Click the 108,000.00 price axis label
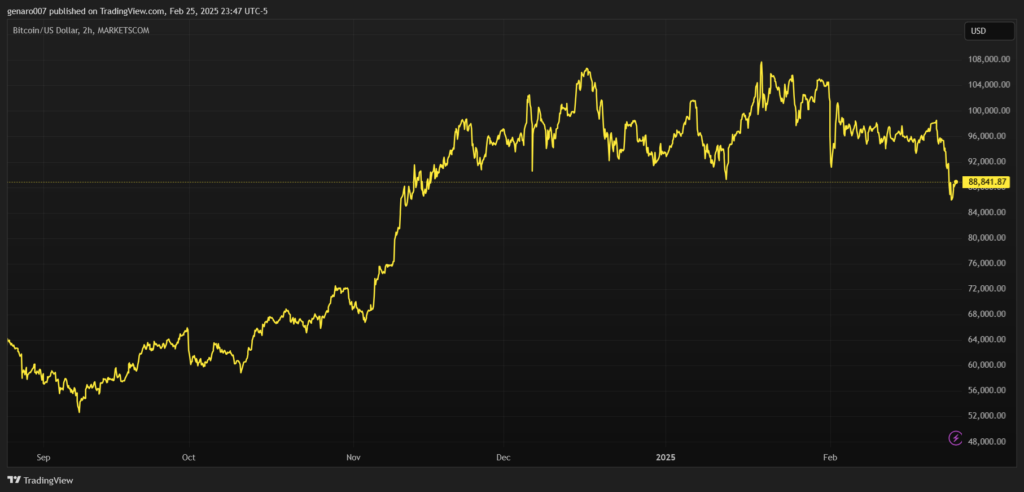Screen dimensions: 1024x492 (x=988, y=59)
